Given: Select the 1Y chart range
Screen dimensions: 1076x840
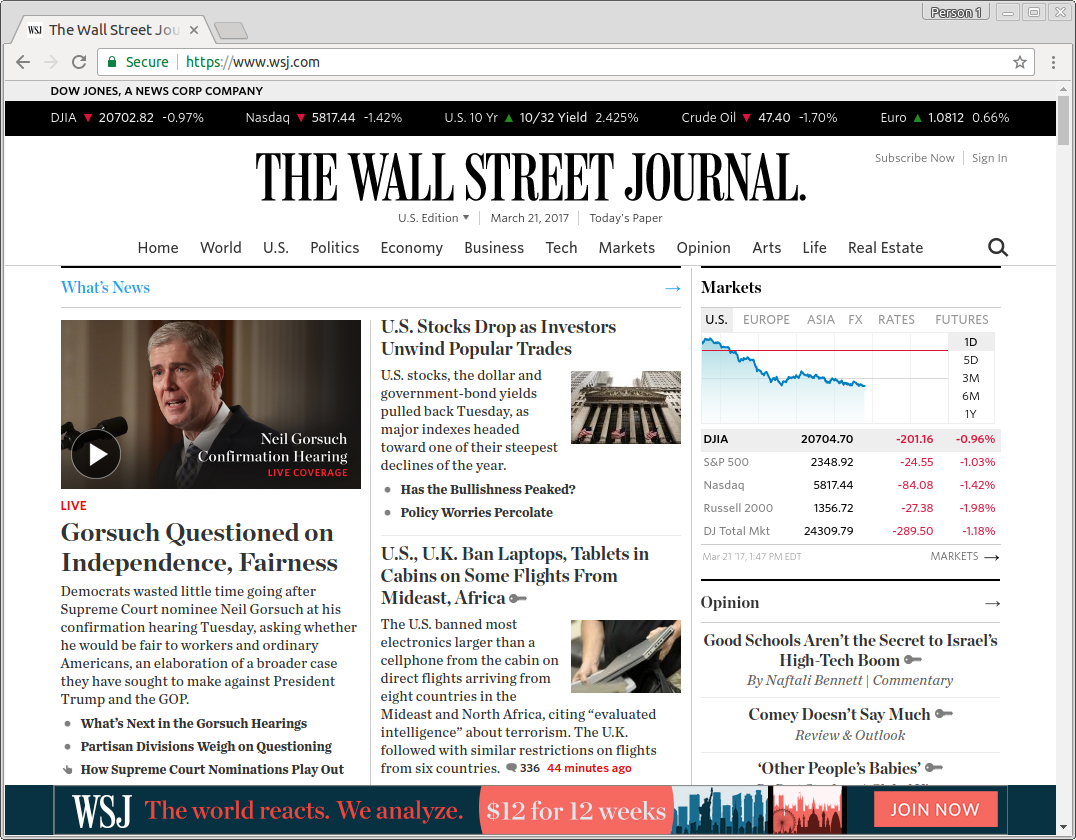Looking at the screenshot, I should click(970, 414).
